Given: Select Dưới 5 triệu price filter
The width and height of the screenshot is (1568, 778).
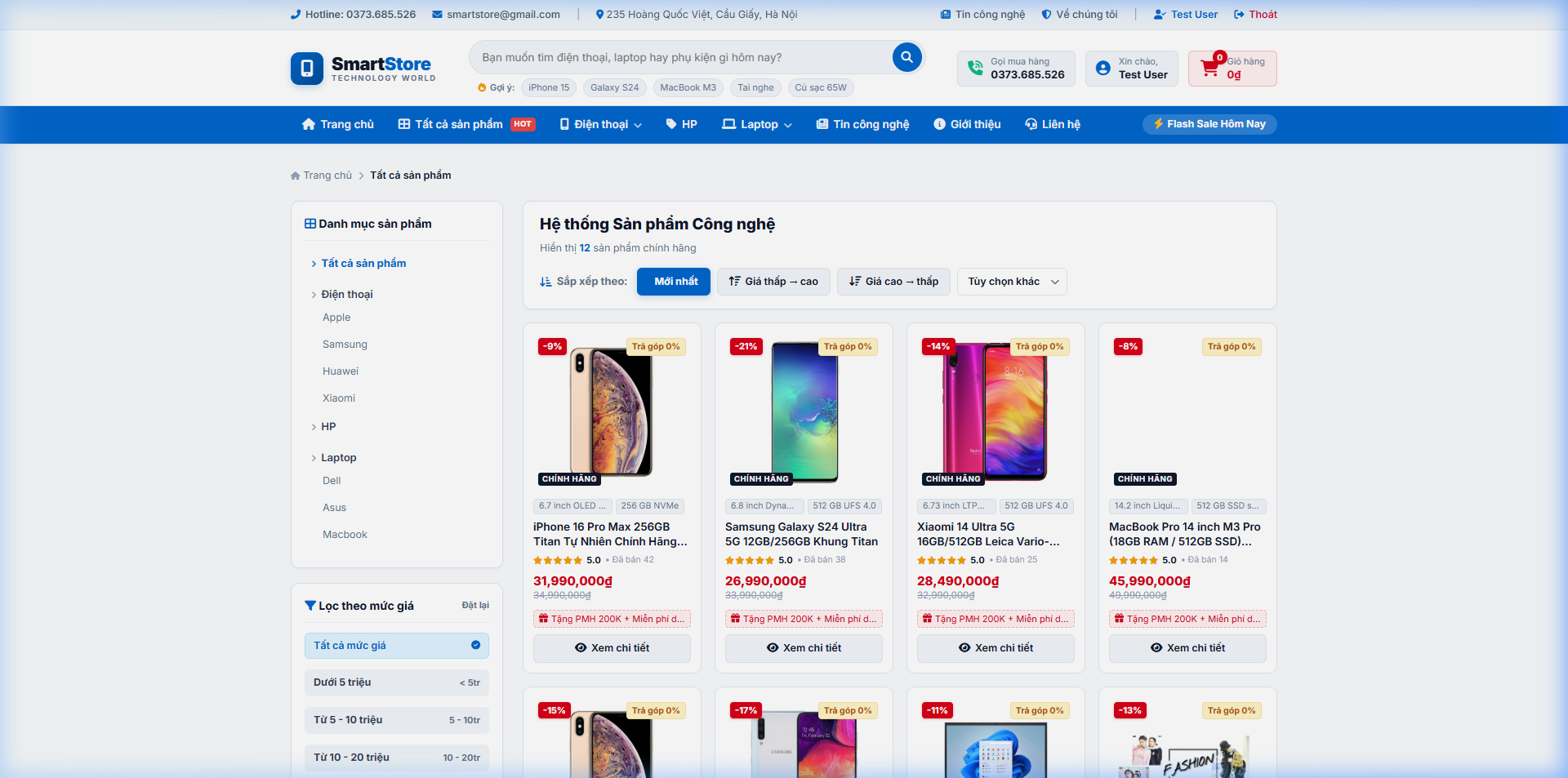Looking at the screenshot, I should (x=397, y=682).
